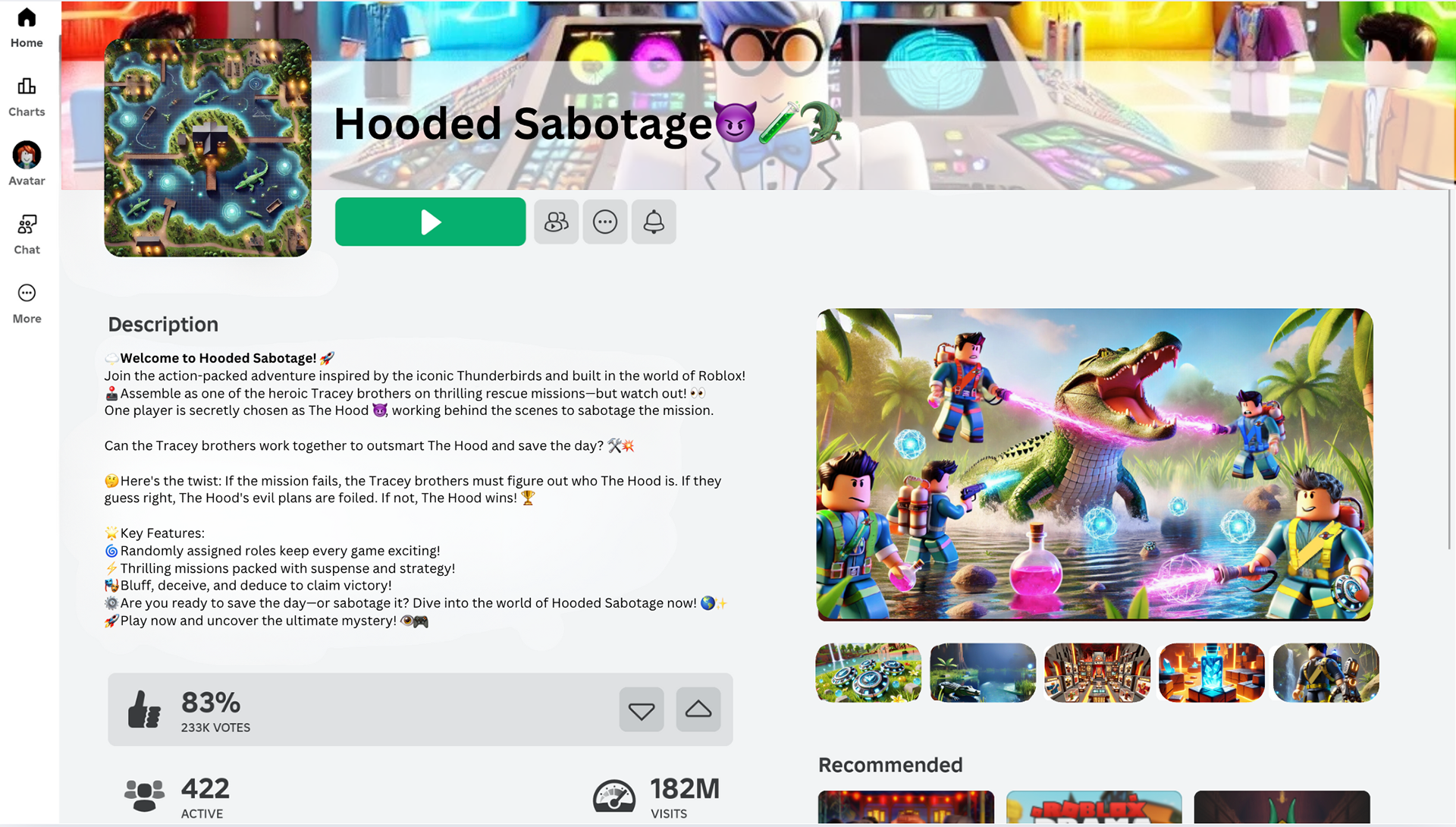Open the Chat sidebar icon

click(x=27, y=234)
